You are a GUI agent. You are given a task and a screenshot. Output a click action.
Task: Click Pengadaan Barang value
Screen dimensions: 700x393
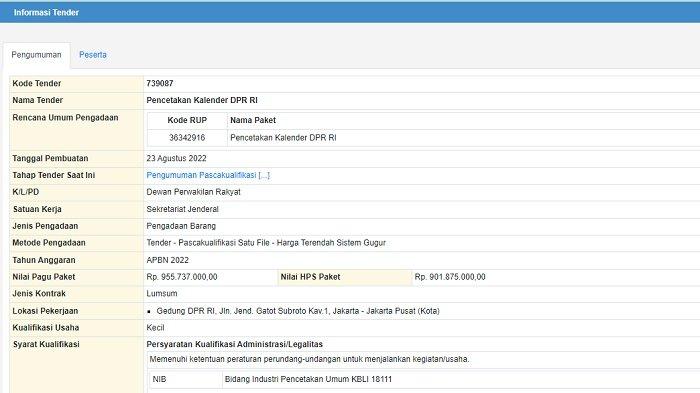tap(181, 226)
